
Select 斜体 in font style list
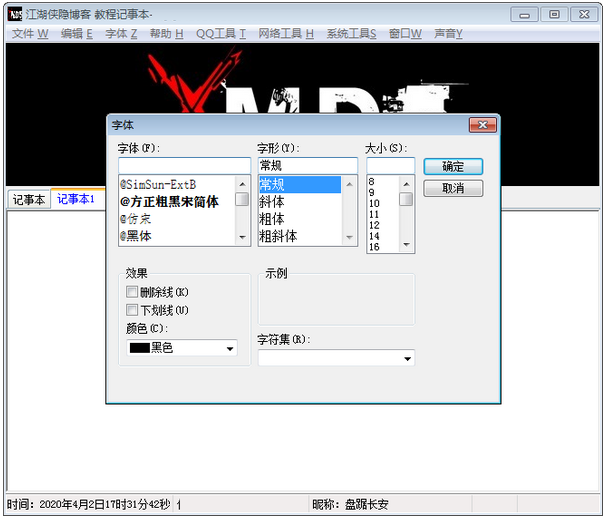click(x=300, y=201)
